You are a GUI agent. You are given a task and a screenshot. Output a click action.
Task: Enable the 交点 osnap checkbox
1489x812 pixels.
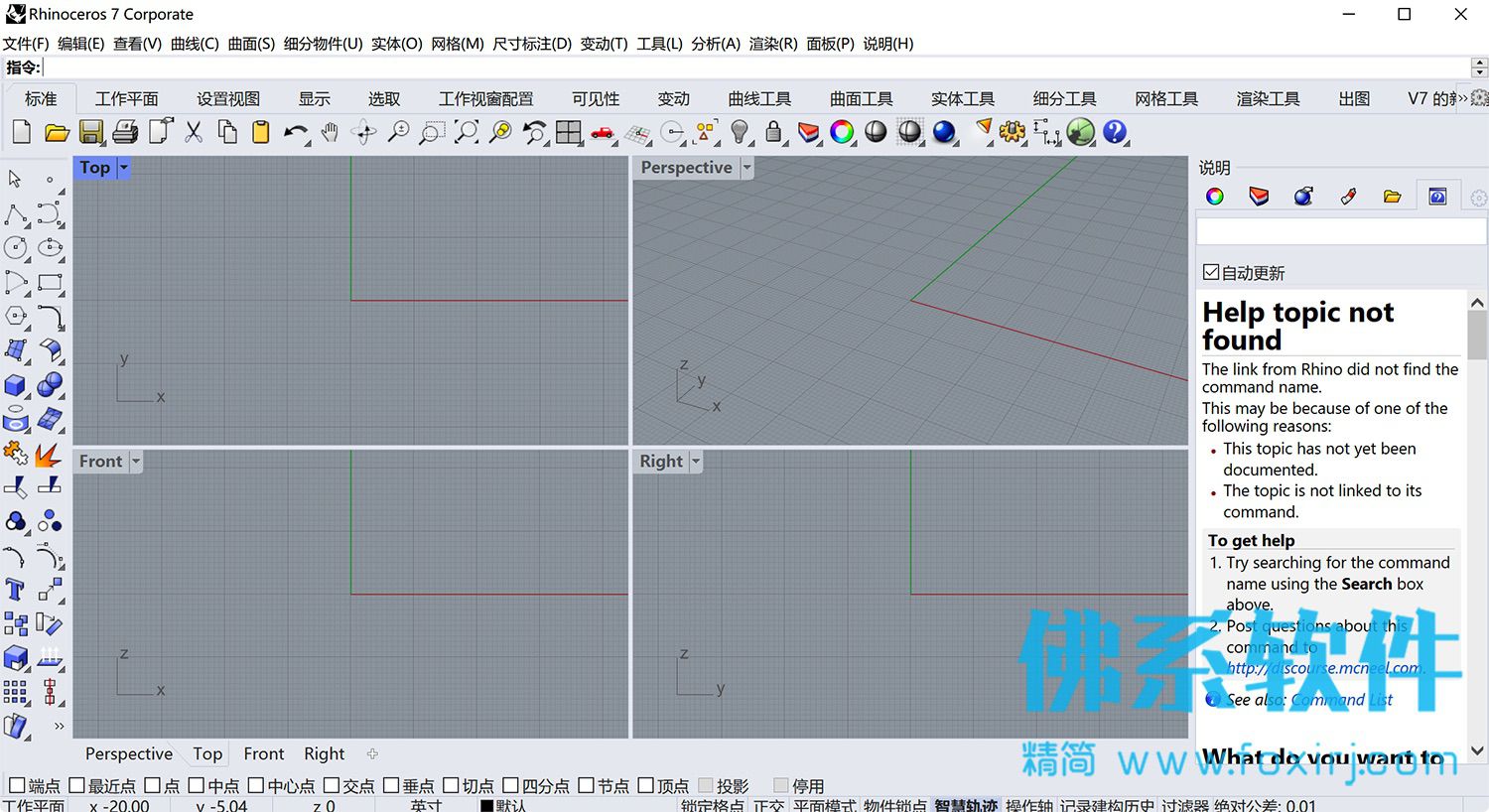point(332,785)
